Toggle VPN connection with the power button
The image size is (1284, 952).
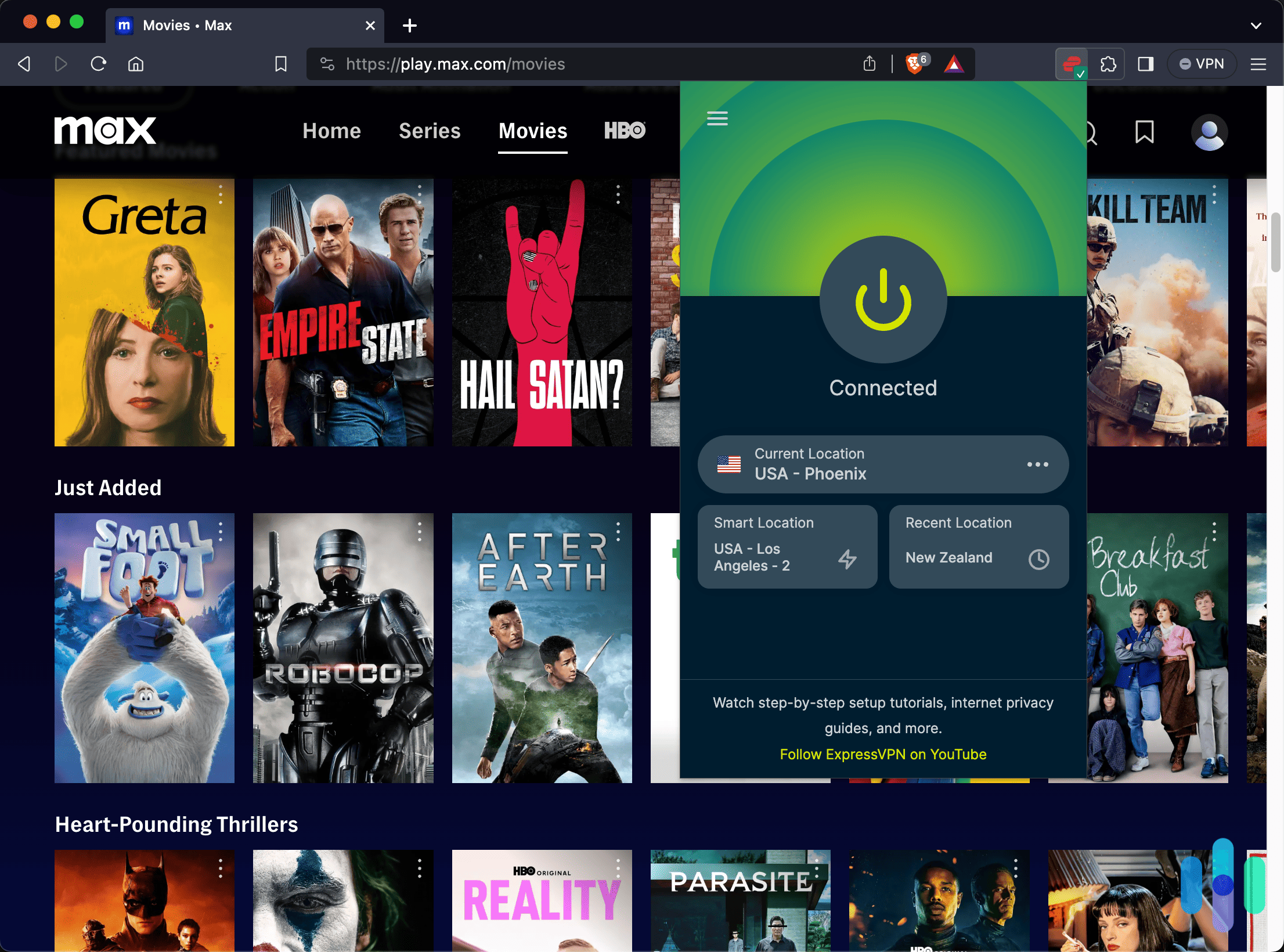pyautogui.click(x=883, y=300)
